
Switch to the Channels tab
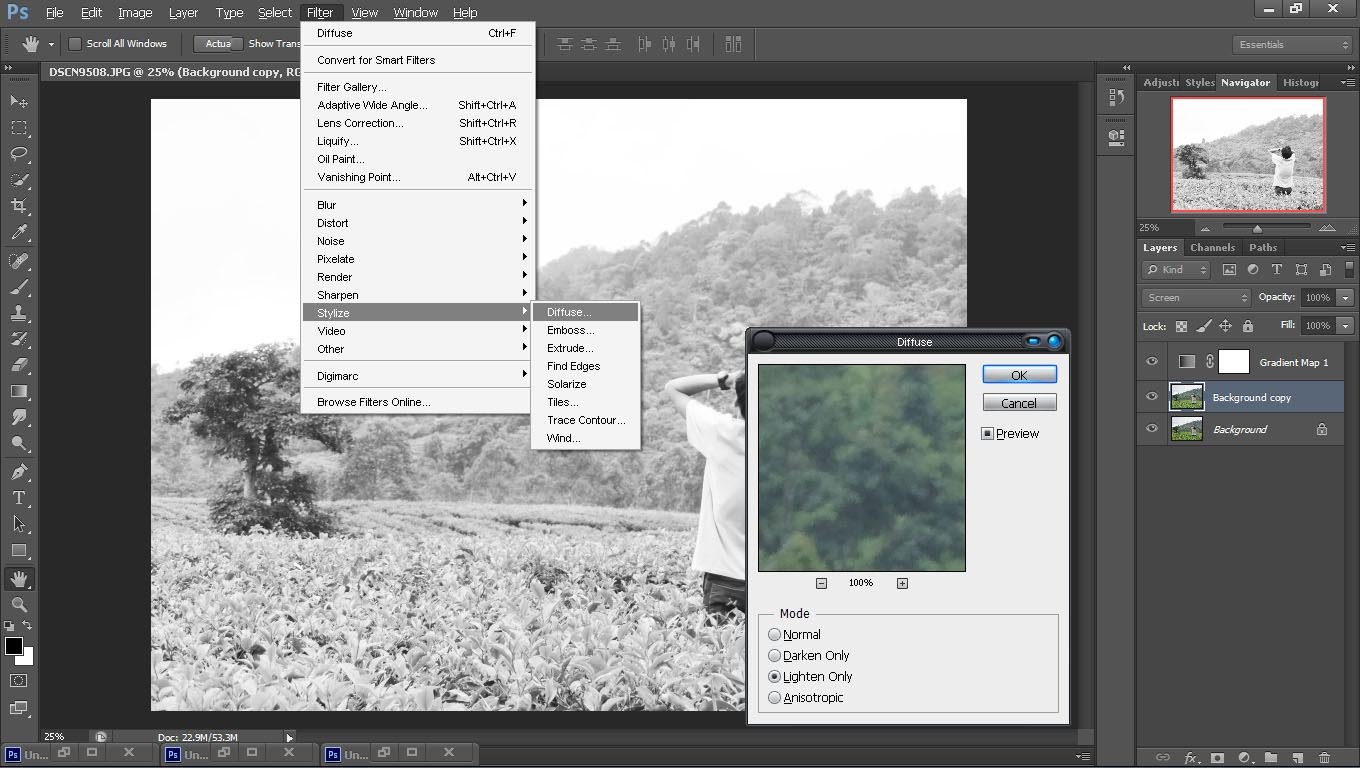coord(1212,247)
